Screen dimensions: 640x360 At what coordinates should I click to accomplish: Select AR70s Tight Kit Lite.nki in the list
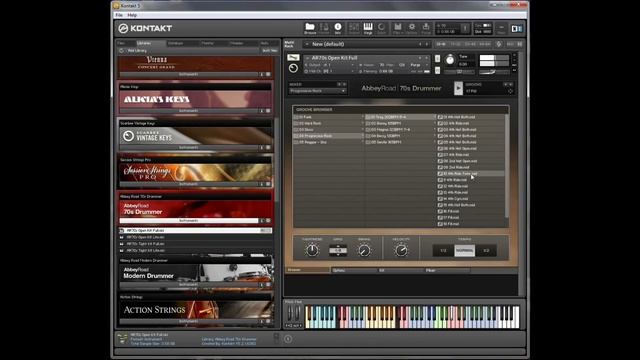point(195,250)
